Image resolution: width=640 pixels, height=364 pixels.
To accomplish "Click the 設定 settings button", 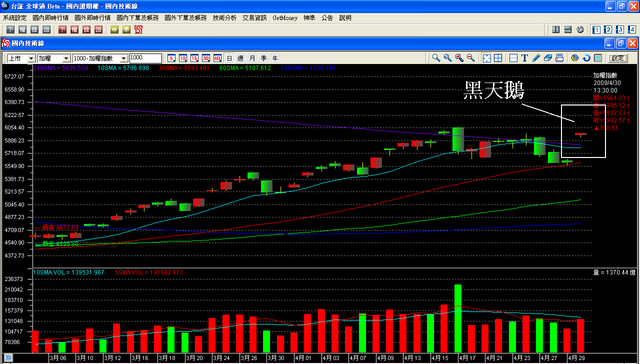I will [618, 58].
